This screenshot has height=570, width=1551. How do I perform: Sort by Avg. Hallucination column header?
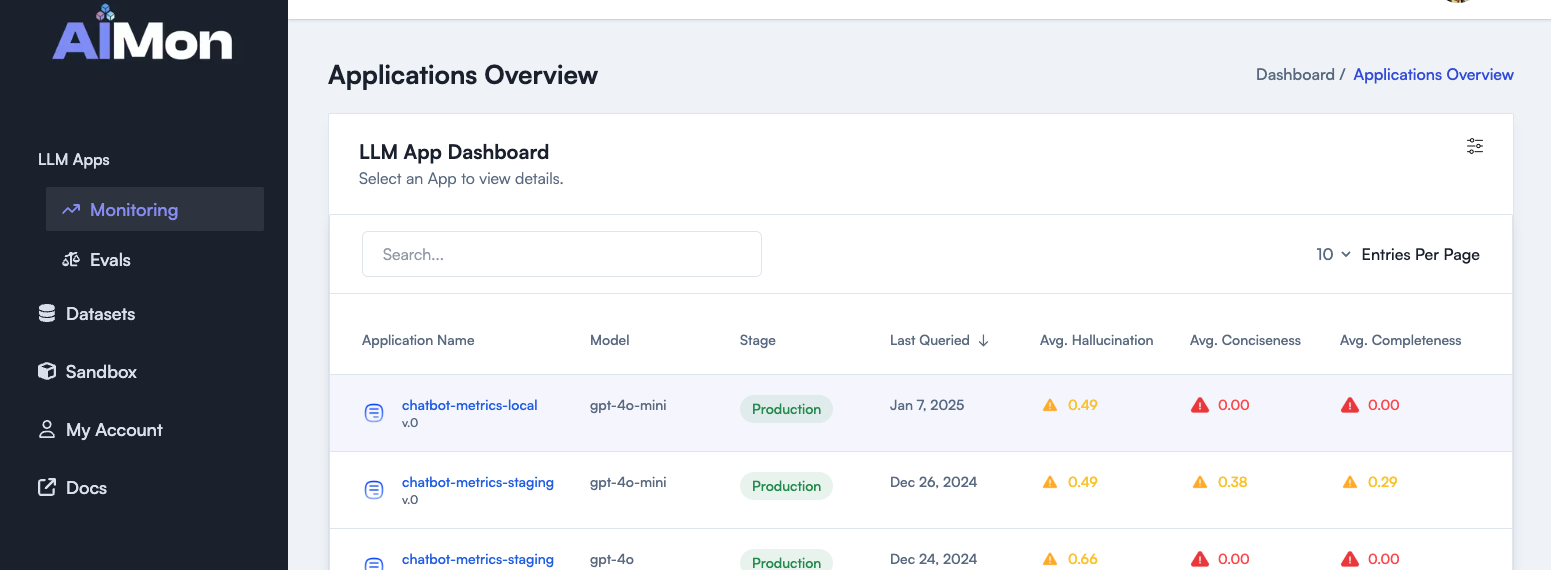point(1096,341)
